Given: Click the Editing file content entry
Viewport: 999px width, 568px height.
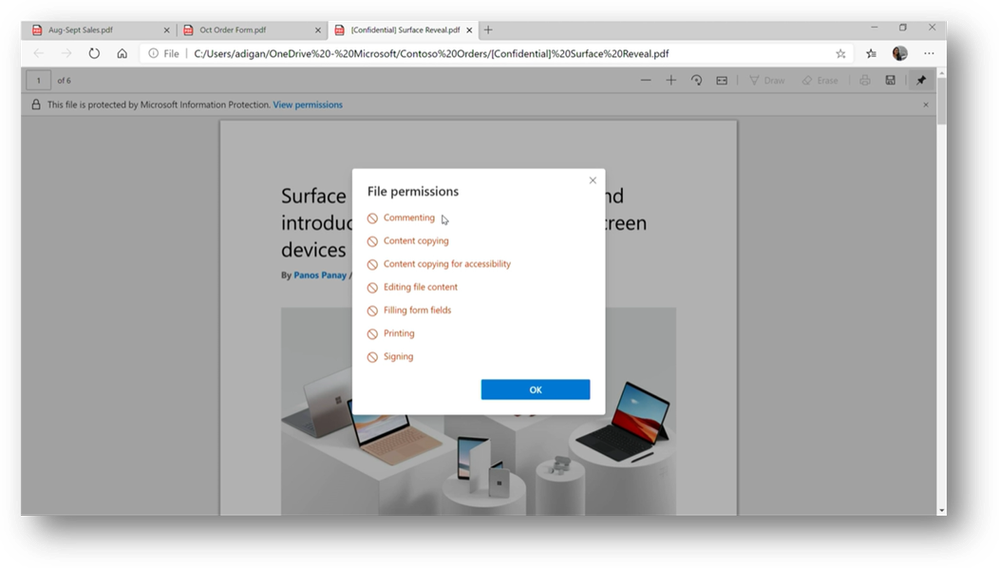Looking at the screenshot, I should (x=413, y=287).
